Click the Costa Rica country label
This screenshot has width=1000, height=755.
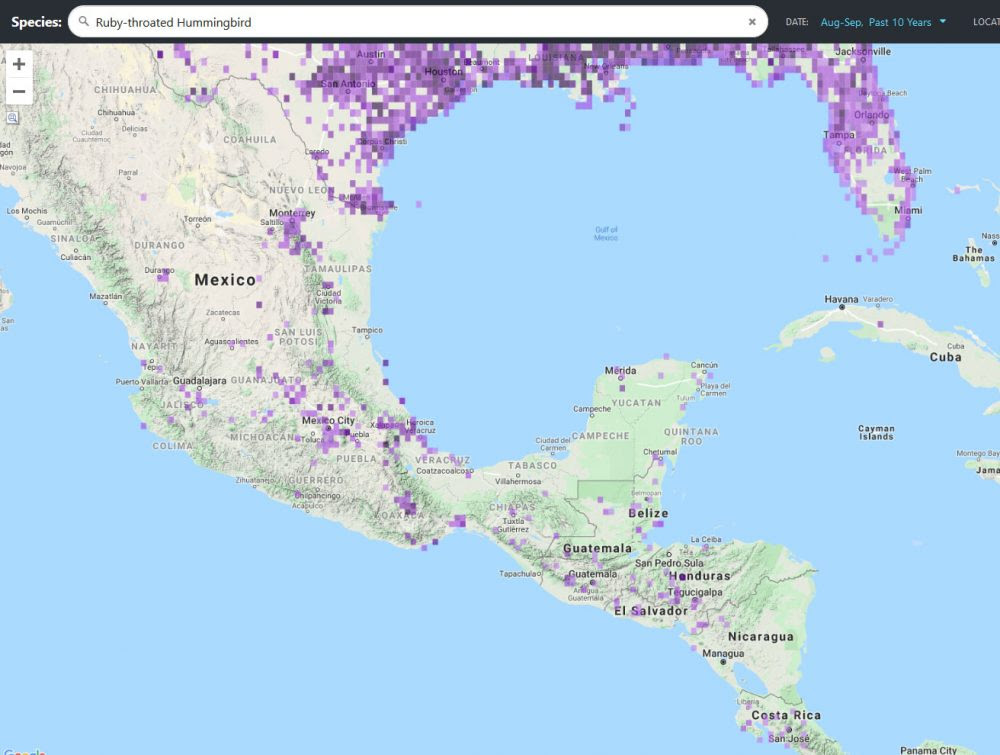click(786, 715)
